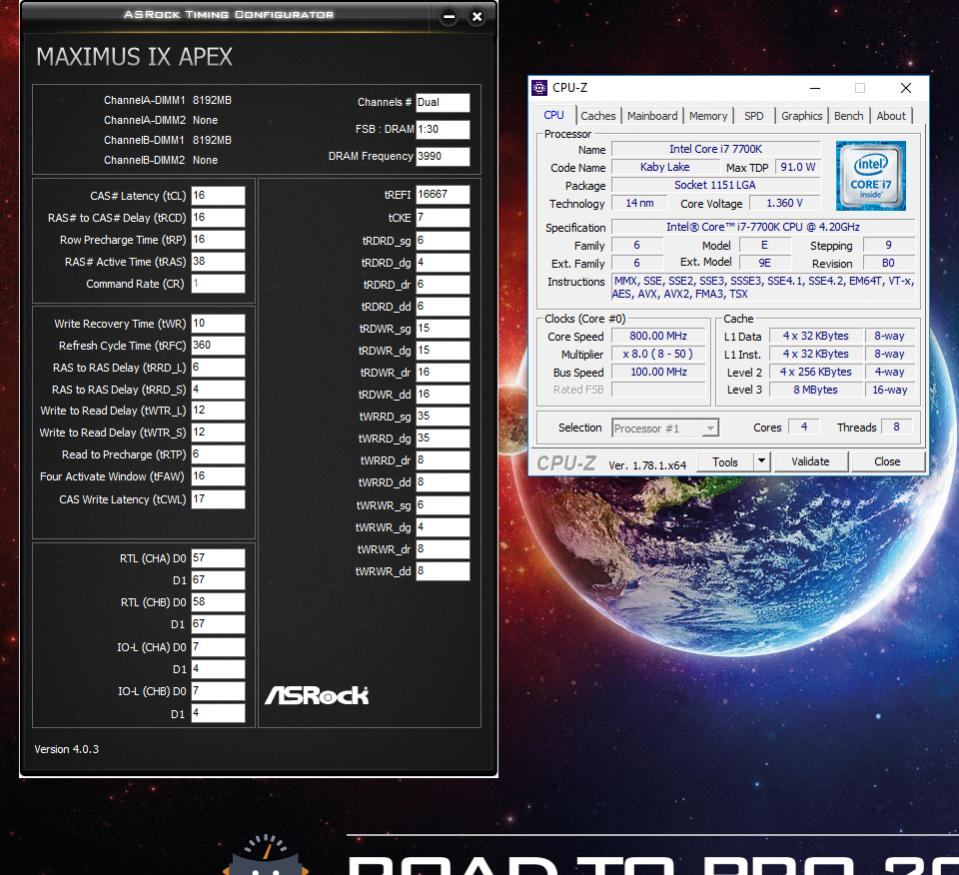Click the Four Activate Window (tFAW) field
The image size is (959, 875).
click(218, 476)
